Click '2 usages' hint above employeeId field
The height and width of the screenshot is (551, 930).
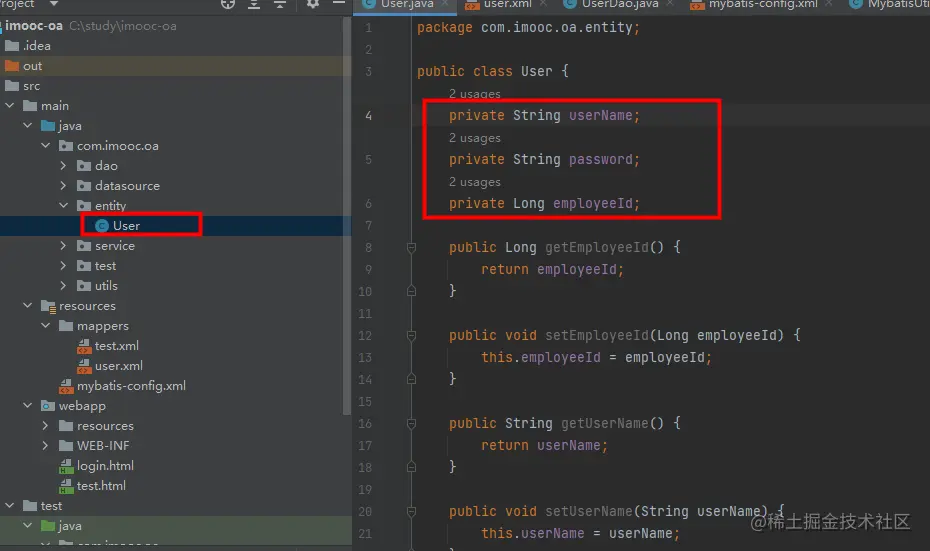click(x=474, y=181)
